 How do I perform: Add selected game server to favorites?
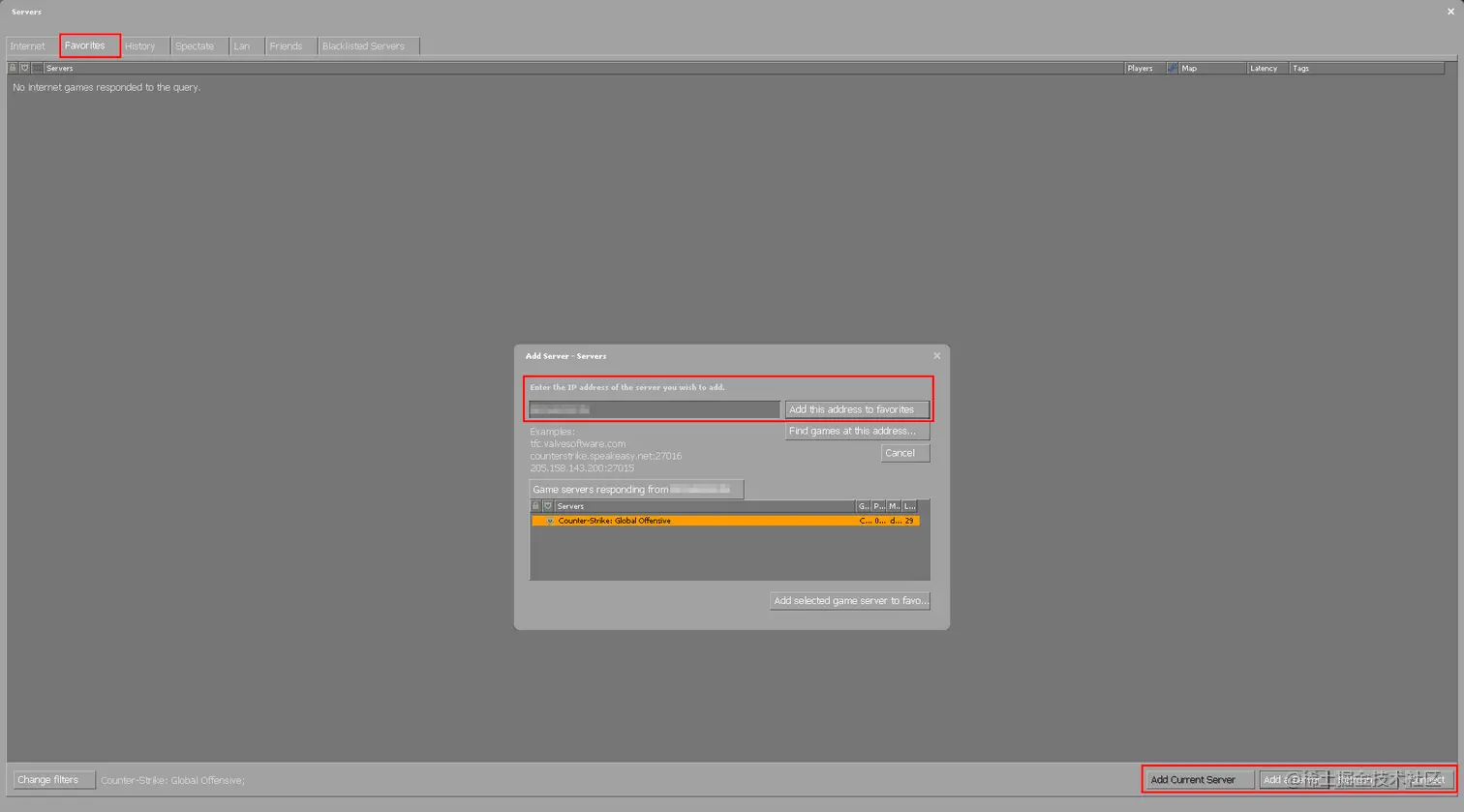[x=850, y=601]
